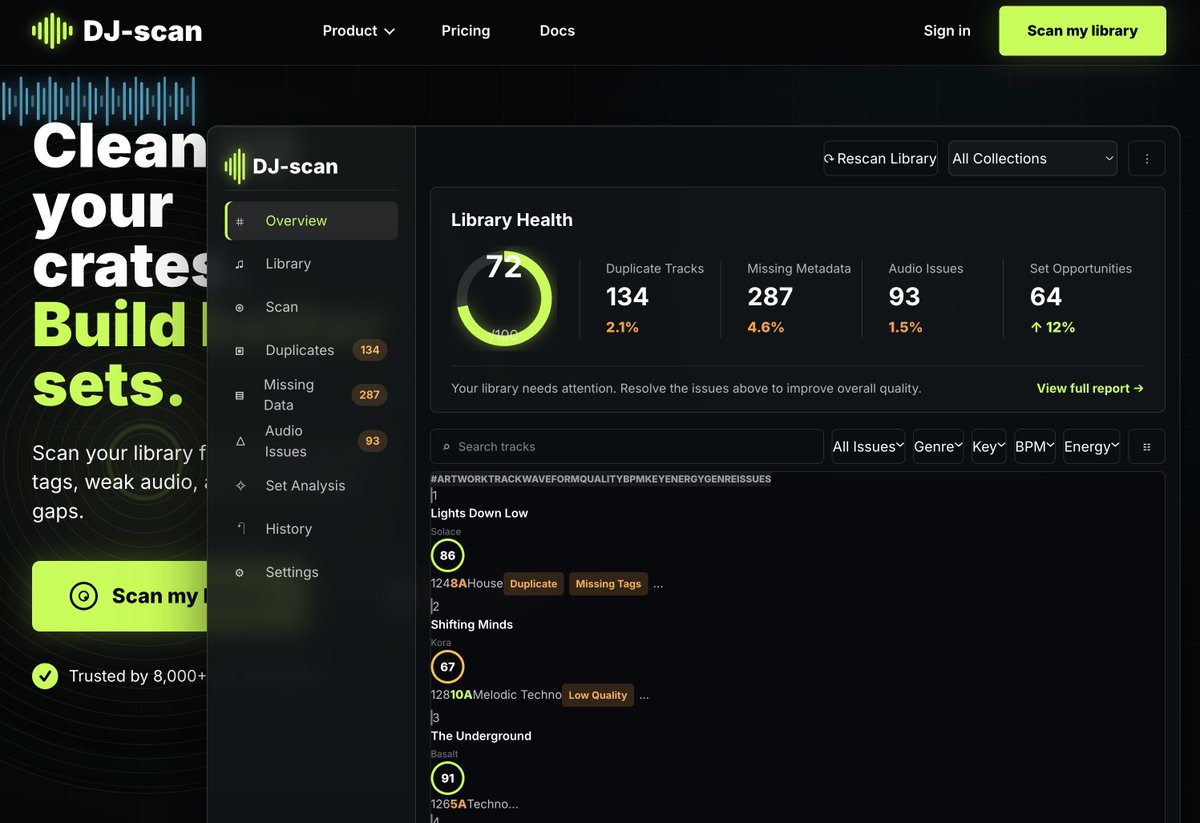The height and width of the screenshot is (823, 1200).
Task: Open the Energy filter dropdown
Action: click(1092, 447)
